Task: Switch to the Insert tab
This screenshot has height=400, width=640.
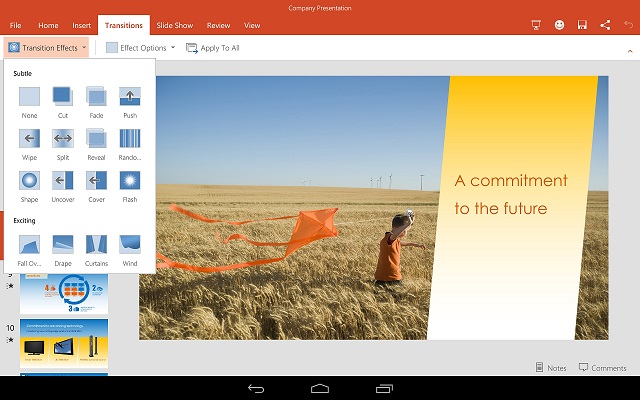Action: pyautogui.click(x=82, y=25)
